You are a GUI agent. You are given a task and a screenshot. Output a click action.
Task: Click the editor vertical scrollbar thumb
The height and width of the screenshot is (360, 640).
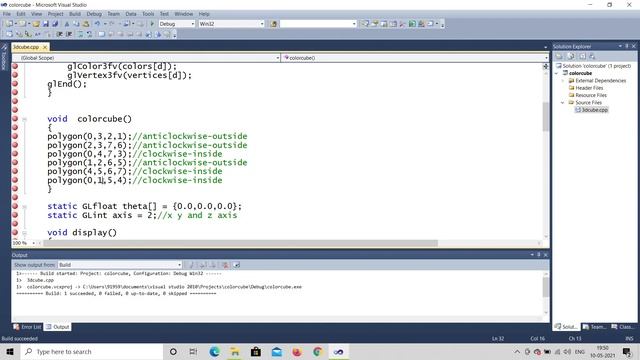546,117
